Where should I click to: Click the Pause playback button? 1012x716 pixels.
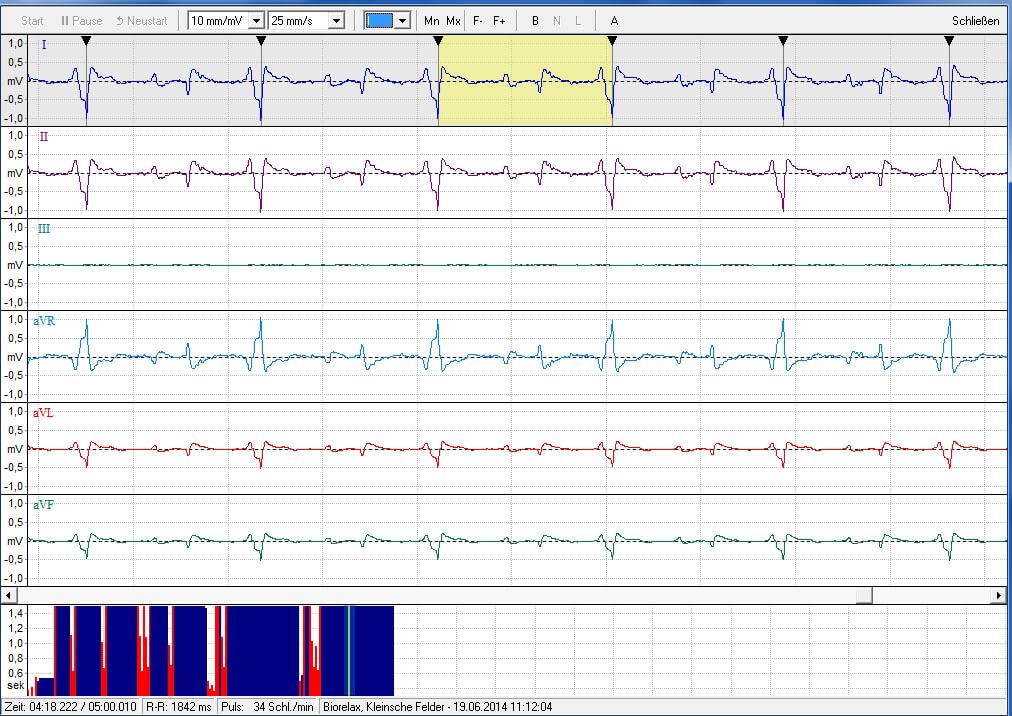tap(81, 21)
